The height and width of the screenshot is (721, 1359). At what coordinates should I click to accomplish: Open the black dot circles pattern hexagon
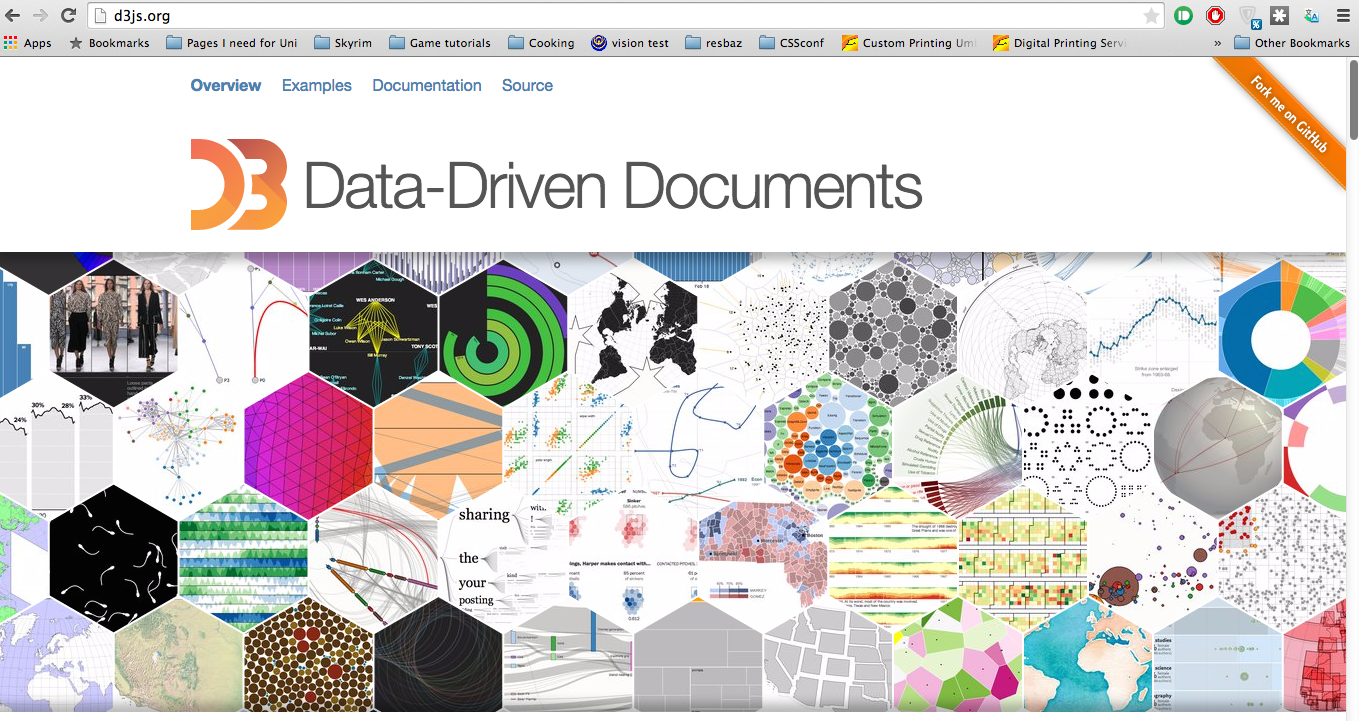tap(1088, 444)
